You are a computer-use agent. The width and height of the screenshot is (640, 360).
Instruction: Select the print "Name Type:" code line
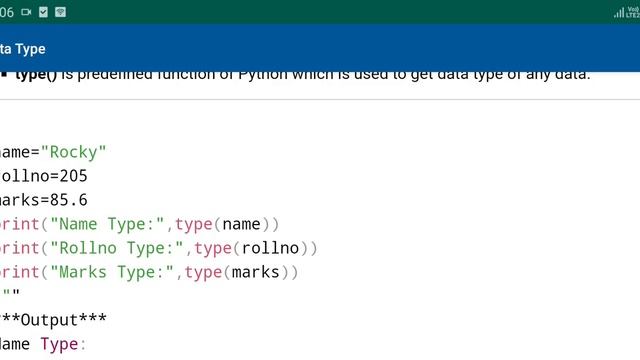click(x=140, y=224)
